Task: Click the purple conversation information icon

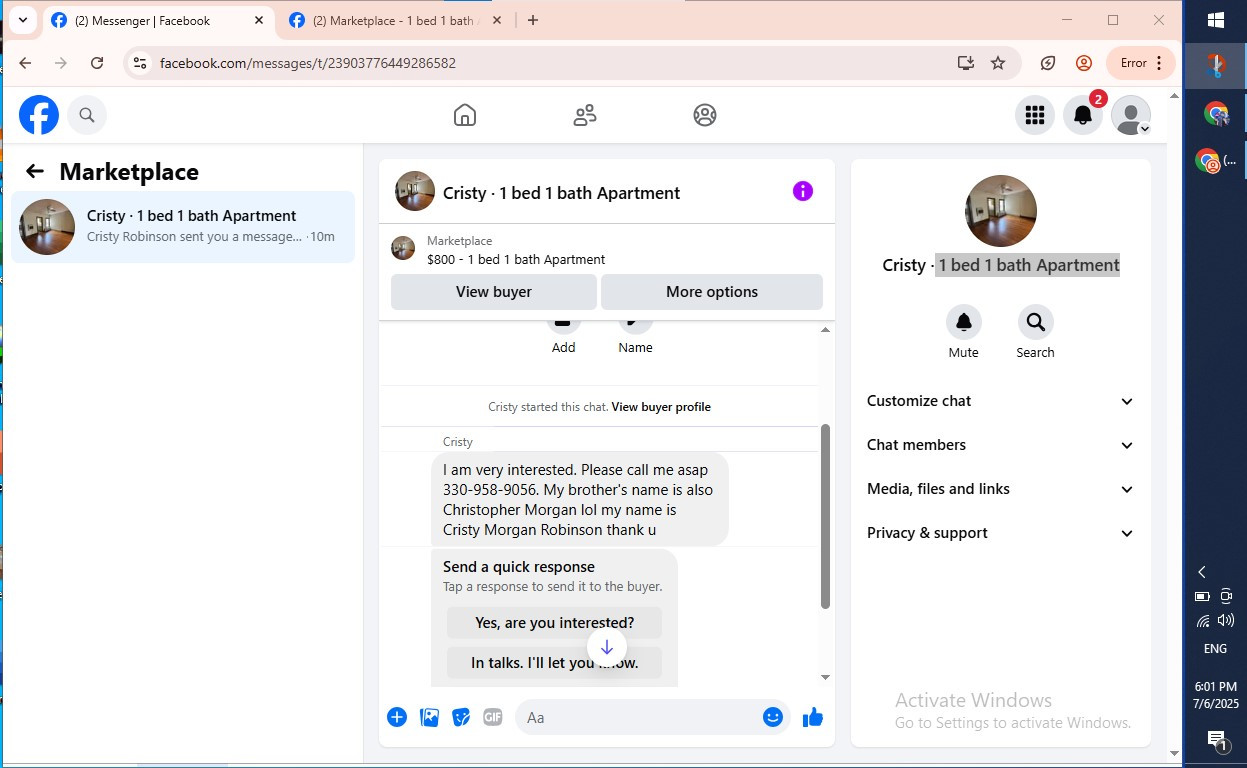Action: [x=803, y=191]
